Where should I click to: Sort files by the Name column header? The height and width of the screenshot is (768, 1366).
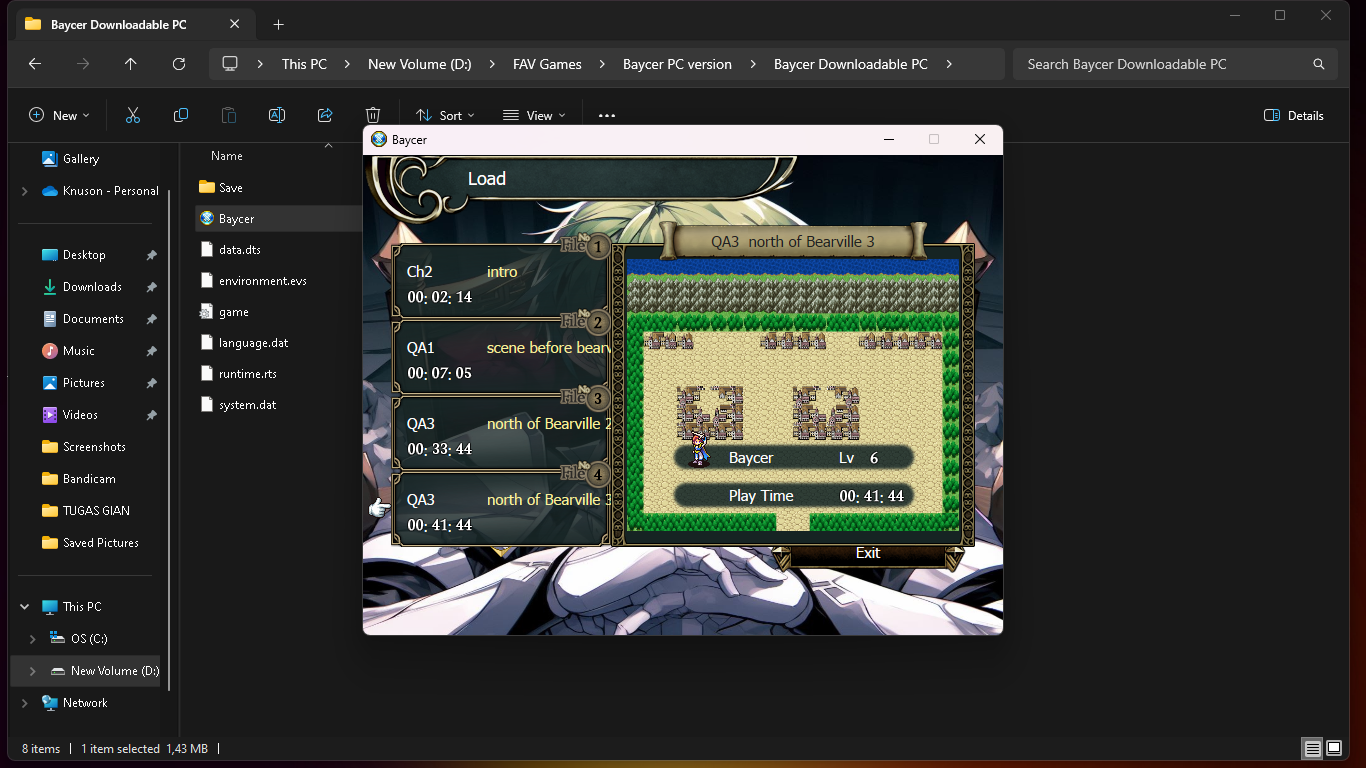[x=227, y=155]
